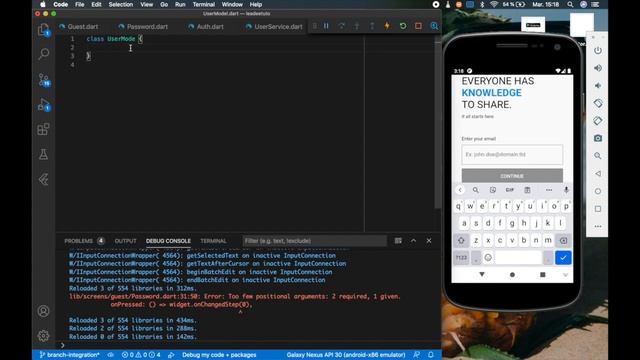
Task: Click the debug Step Into button
Action: tap(357, 26)
